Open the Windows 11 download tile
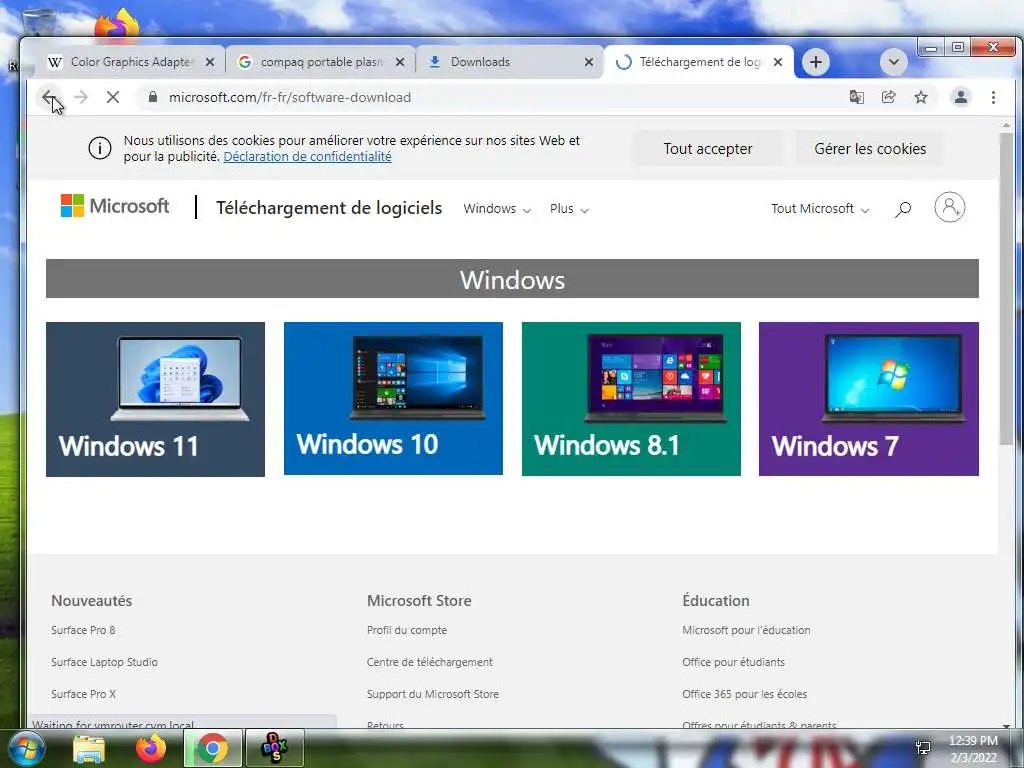 point(155,399)
